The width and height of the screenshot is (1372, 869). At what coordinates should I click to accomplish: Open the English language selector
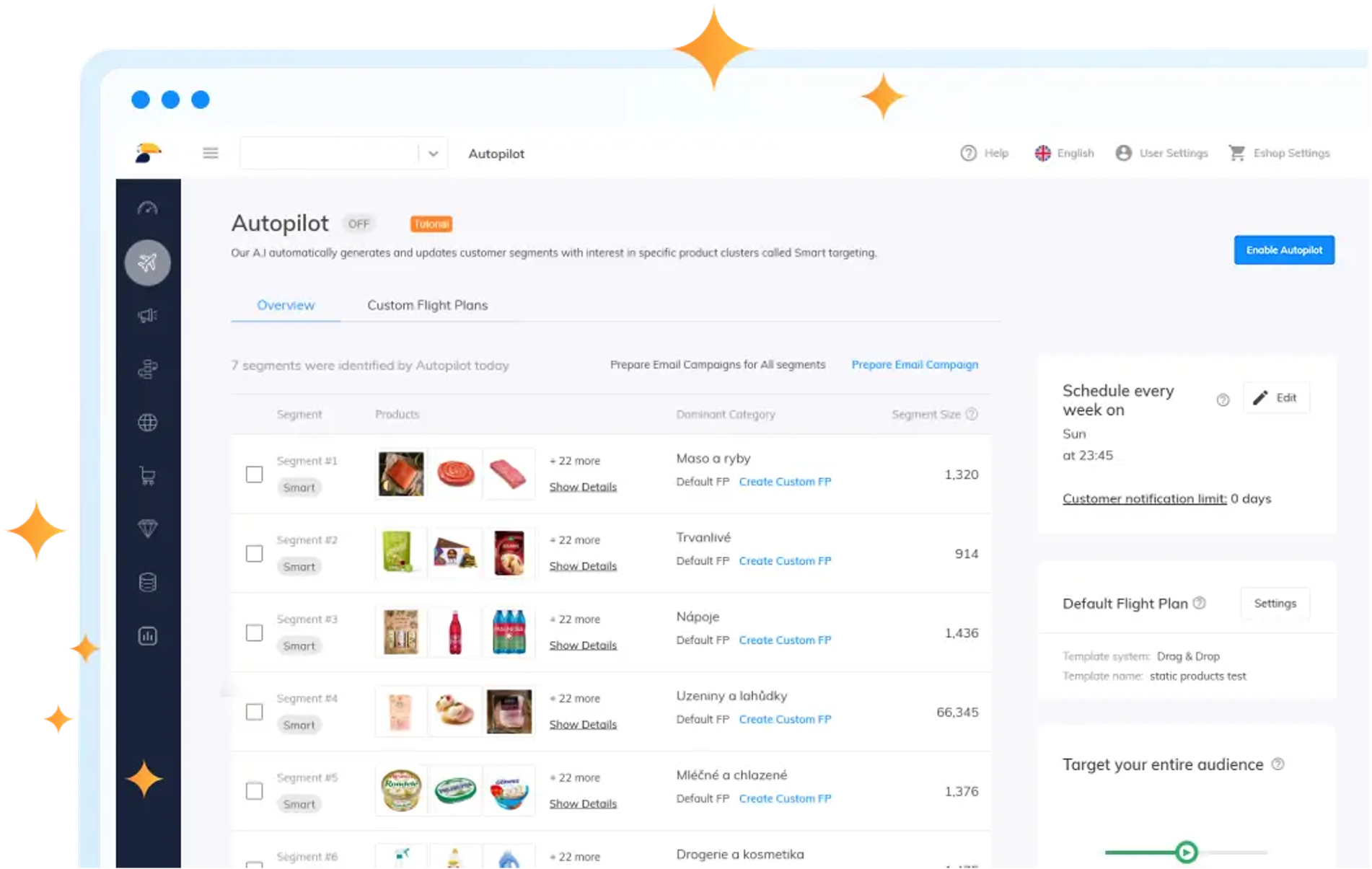(x=1064, y=153)
